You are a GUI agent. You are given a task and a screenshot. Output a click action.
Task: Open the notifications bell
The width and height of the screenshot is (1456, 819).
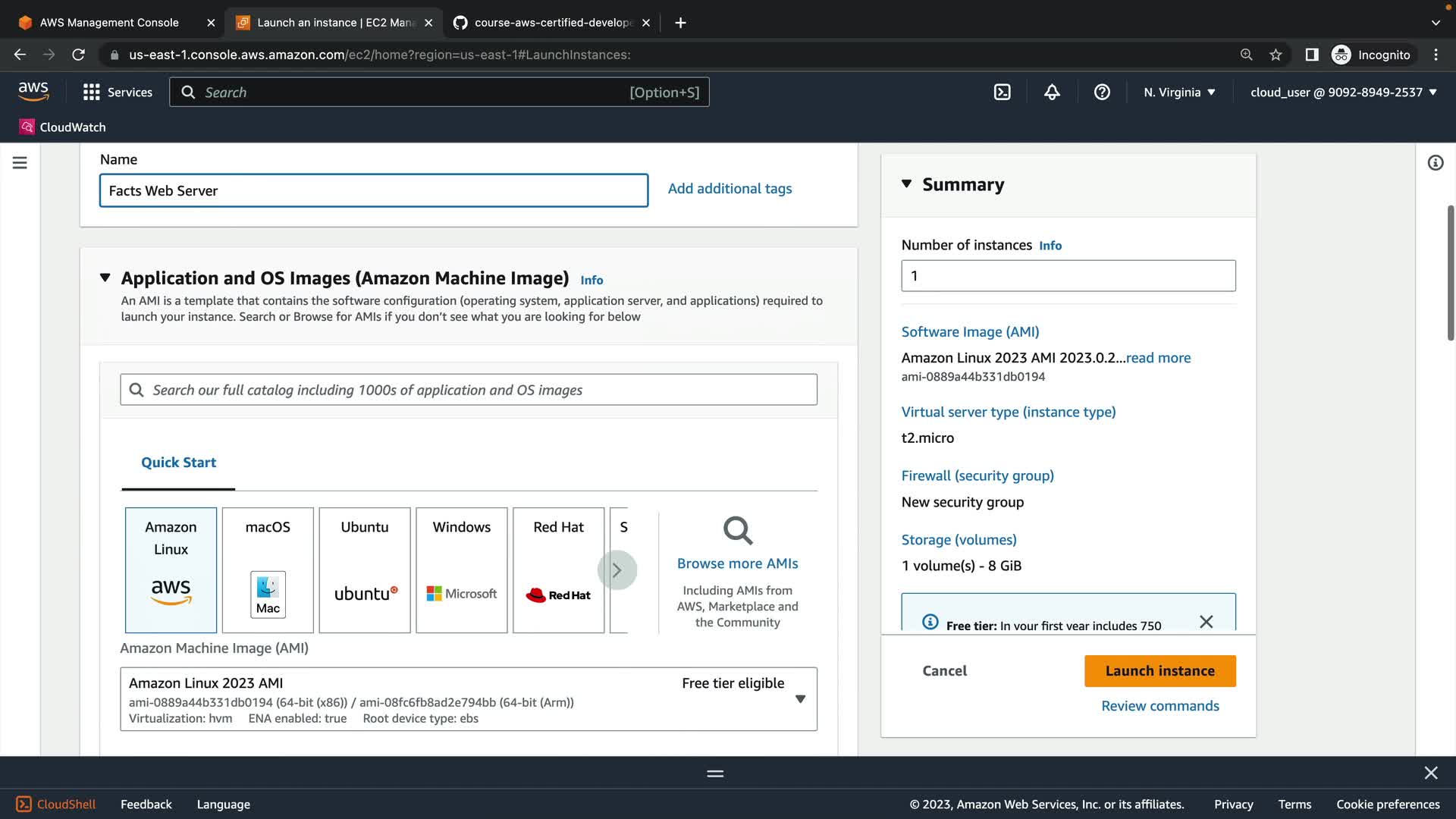point(1052,92)
